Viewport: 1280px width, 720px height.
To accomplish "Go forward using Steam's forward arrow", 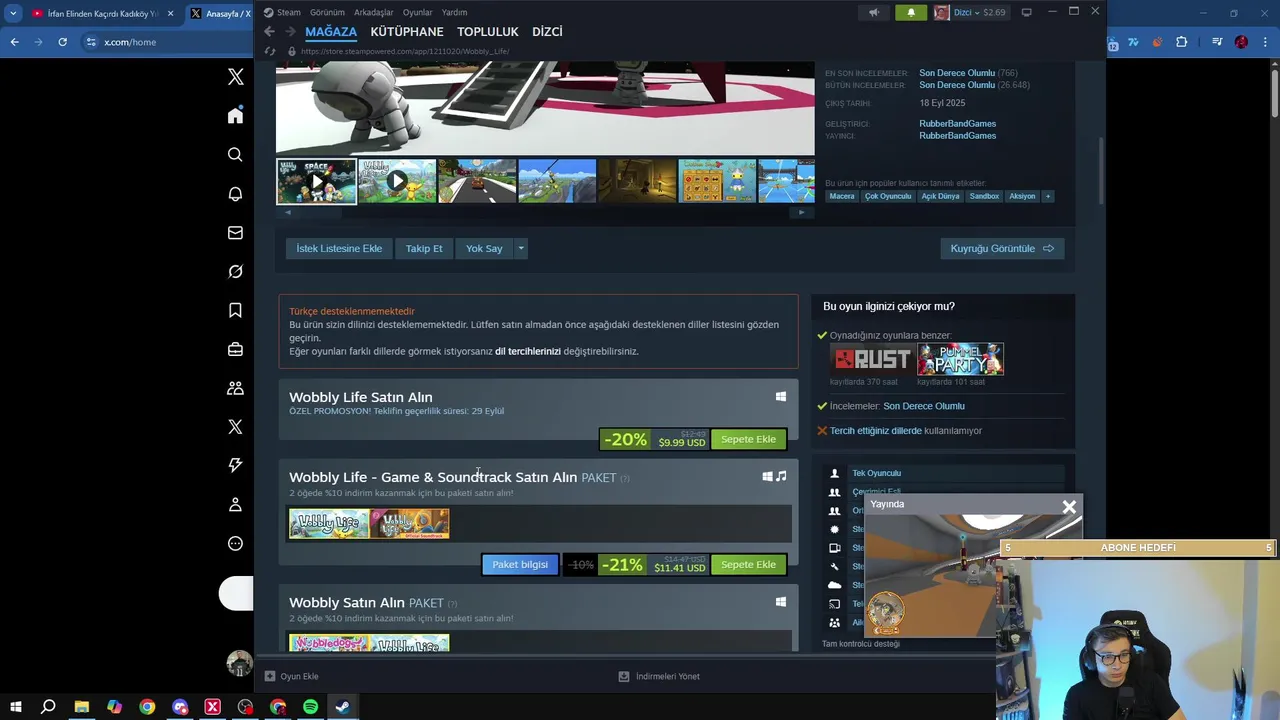I will click(290, 32).
